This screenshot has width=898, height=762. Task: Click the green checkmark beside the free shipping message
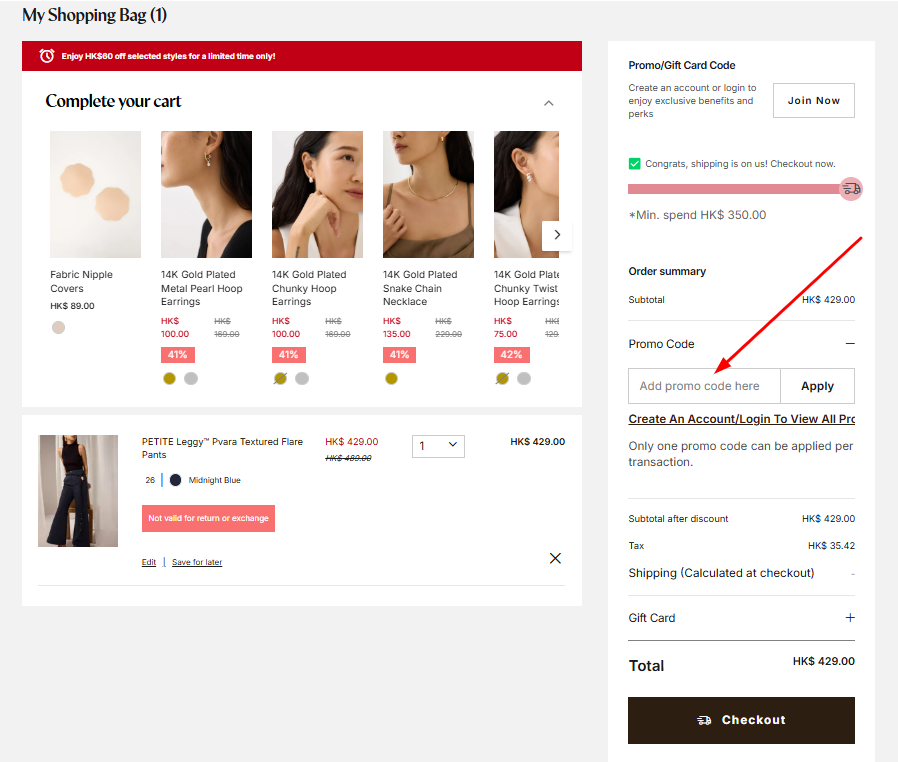click(x=634, y=163)
